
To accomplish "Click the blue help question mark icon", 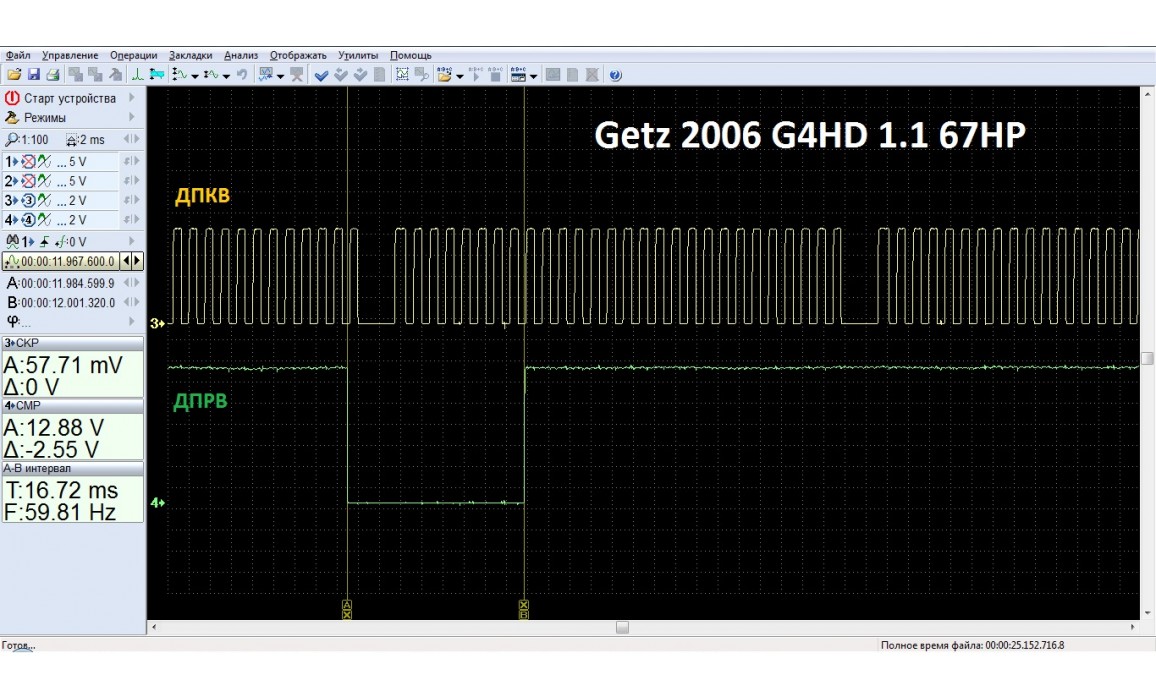I will 615,75.
